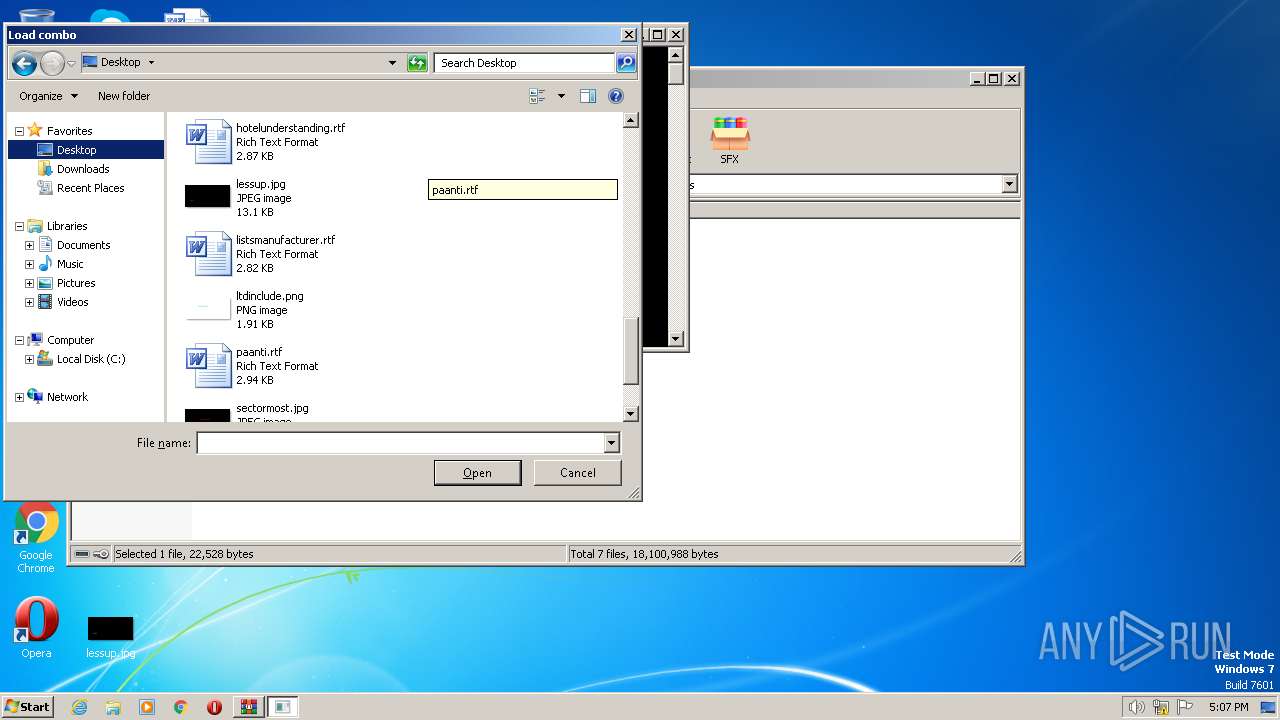Show the preview pane
Viewport: 1280px width, 720px height.
coord(588,96)
